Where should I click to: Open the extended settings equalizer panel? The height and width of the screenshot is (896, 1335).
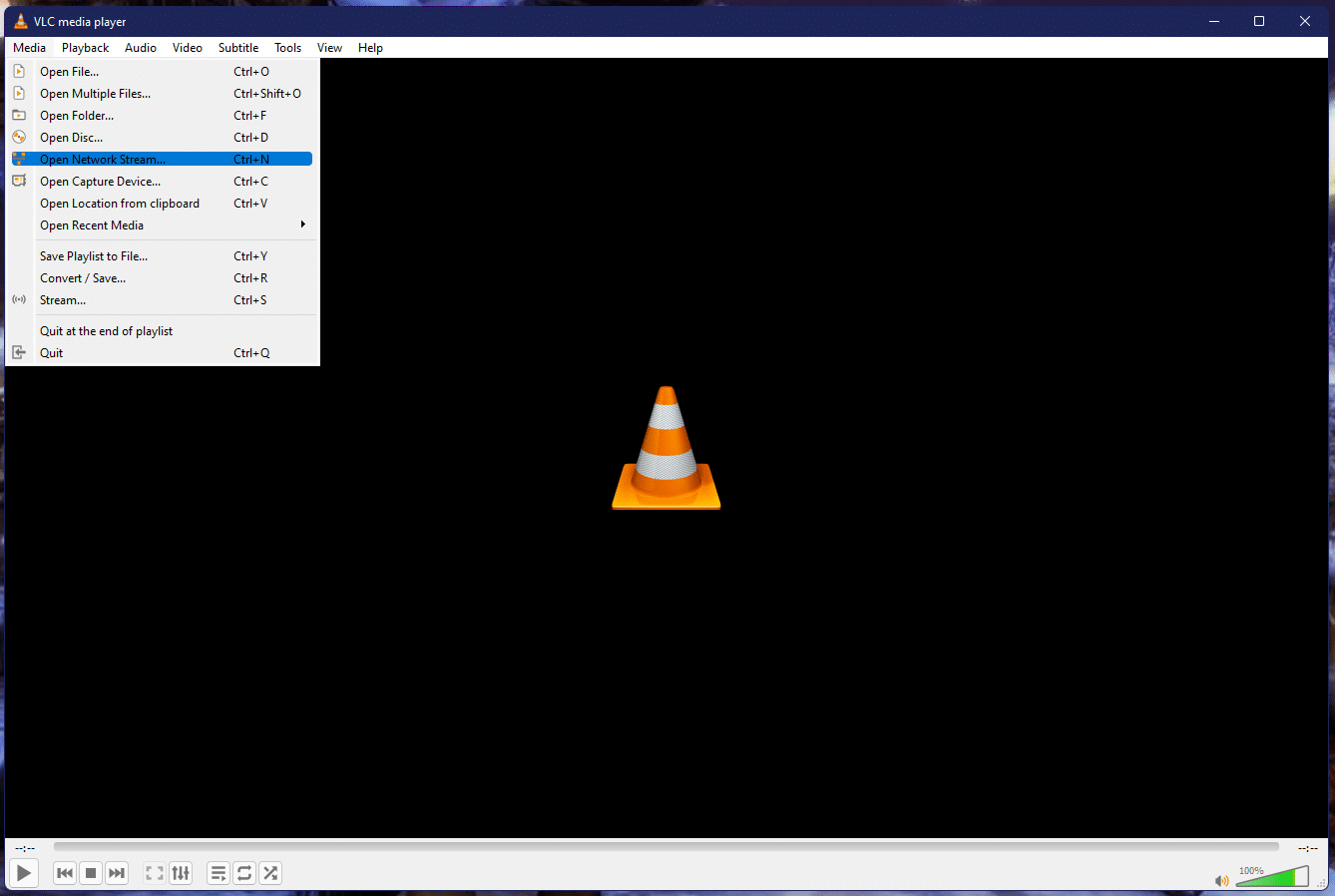181,872
